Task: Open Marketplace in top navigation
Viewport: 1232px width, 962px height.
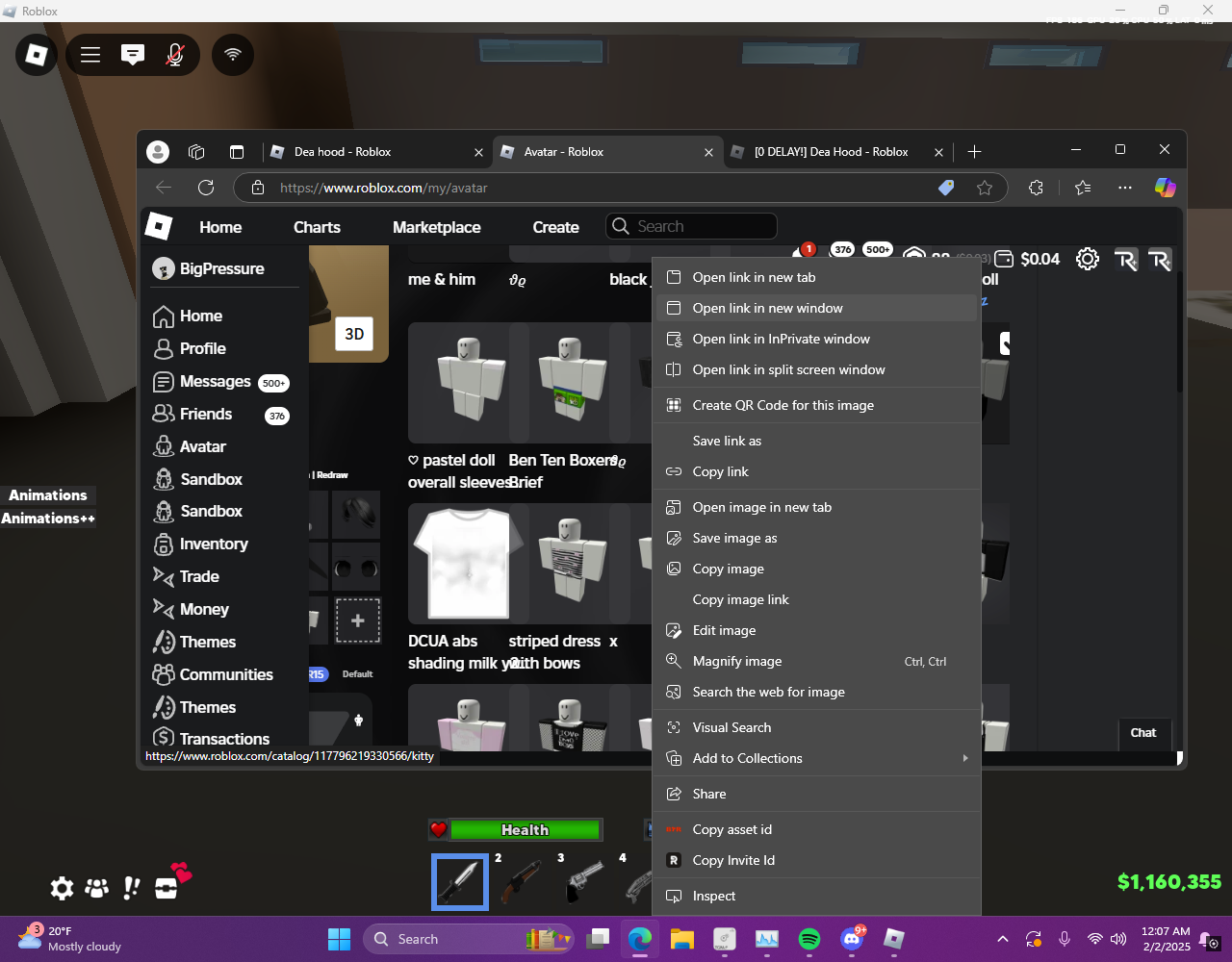Action: point(436,227)
